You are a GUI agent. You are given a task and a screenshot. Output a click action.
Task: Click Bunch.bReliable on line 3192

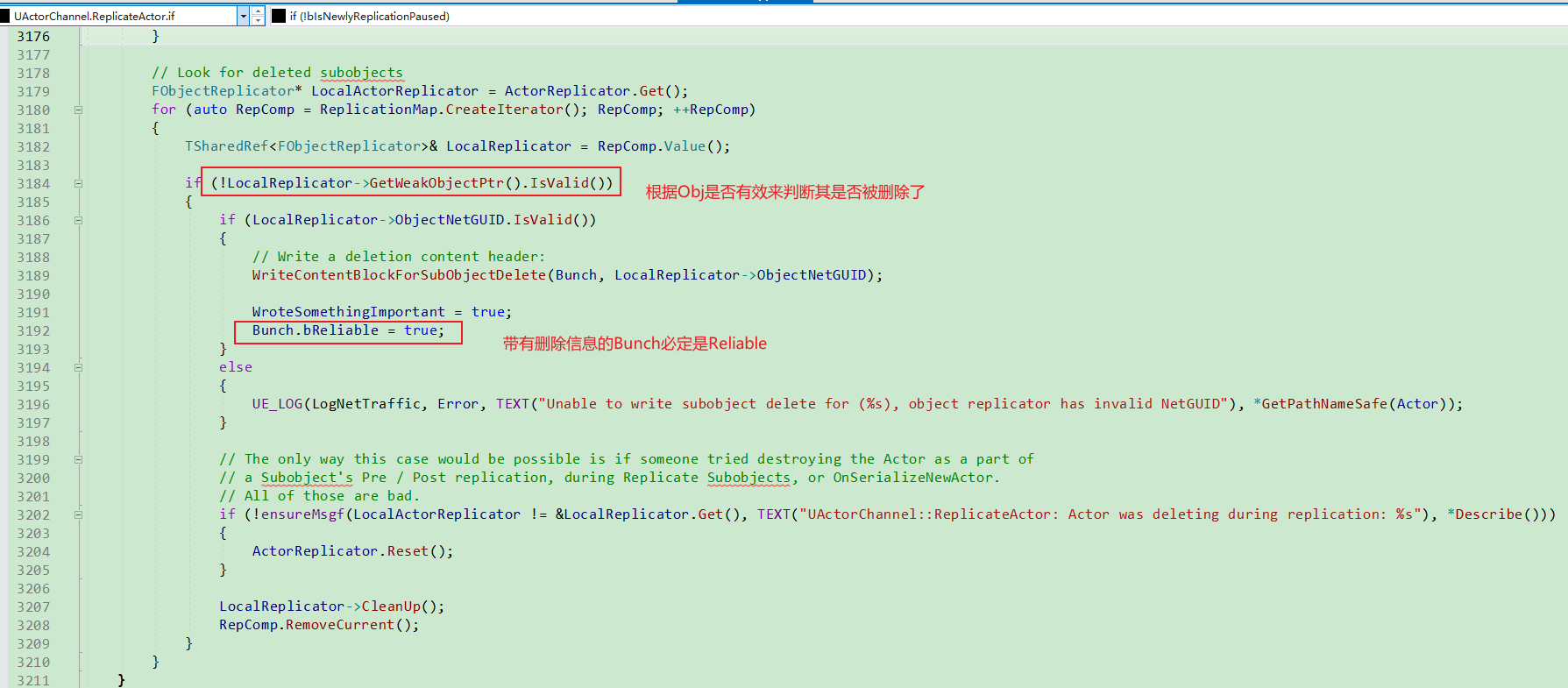316,330
